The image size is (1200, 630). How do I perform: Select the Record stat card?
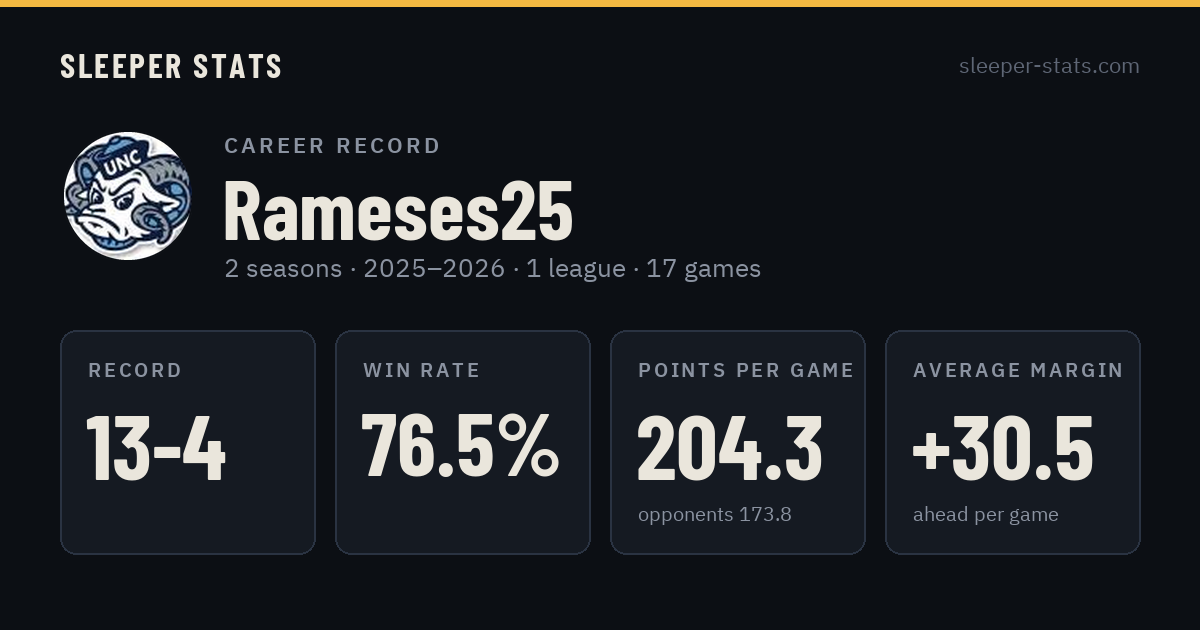point(188,442)
